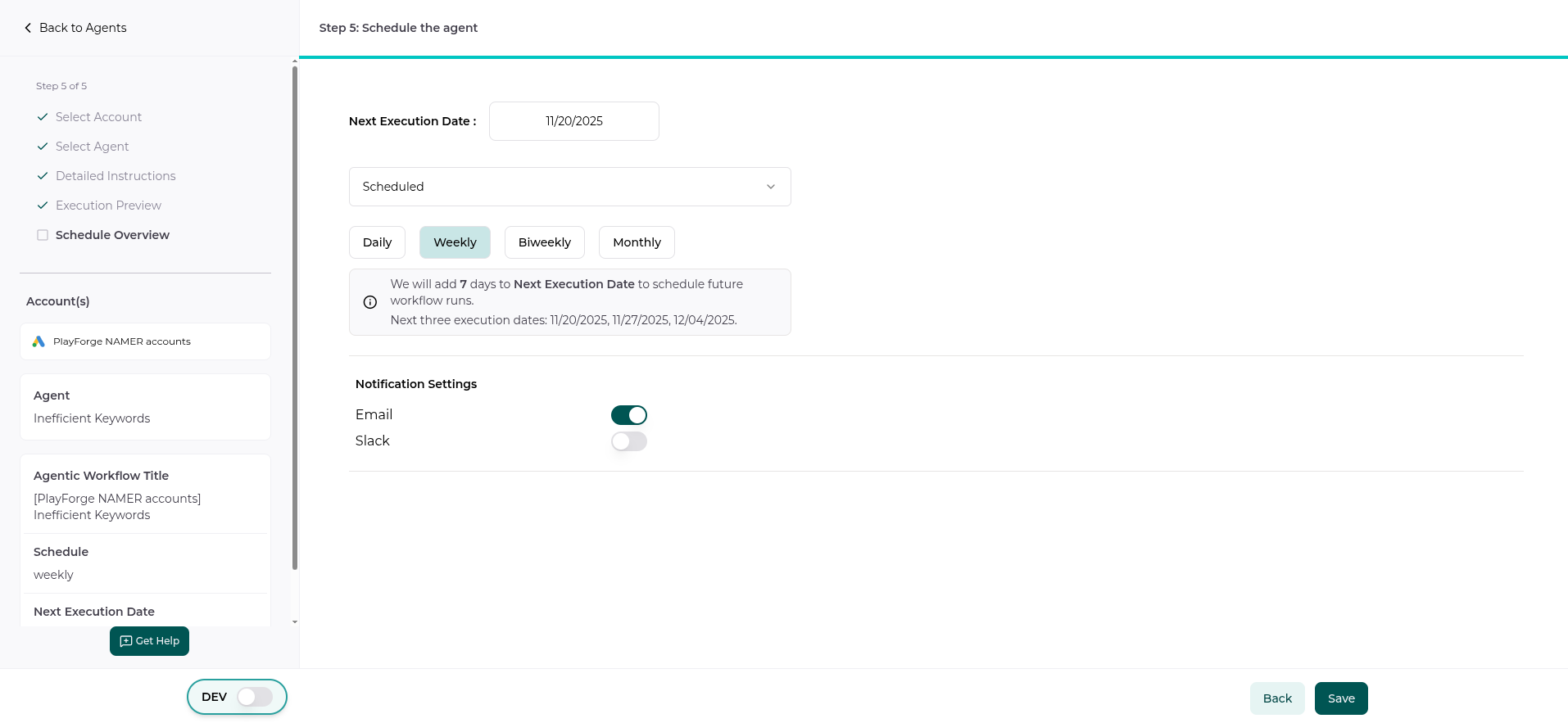The image size is (1568, 723).
Task: Click the back arrow chevron icon
Action: pos(28,28)
